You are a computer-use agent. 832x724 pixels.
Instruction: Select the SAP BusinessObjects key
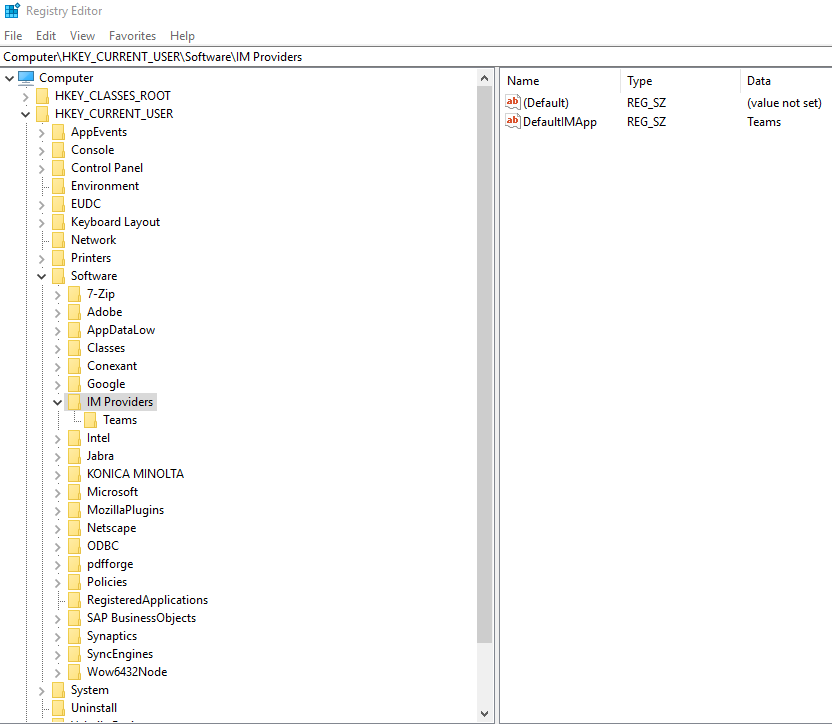[x=141, y=618]
